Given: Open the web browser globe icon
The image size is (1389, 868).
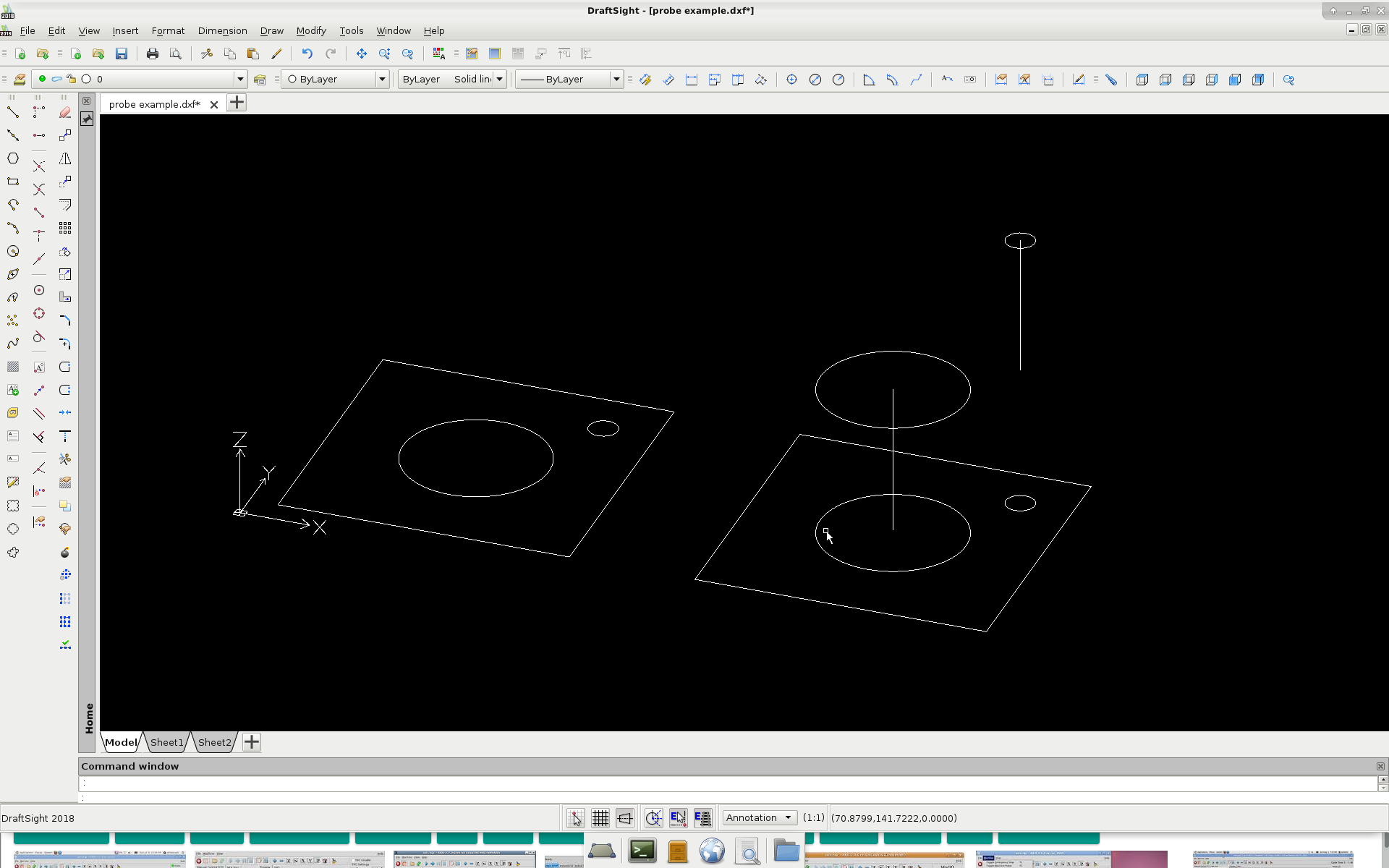Looking at the screenshot, I should click(712, 851).
